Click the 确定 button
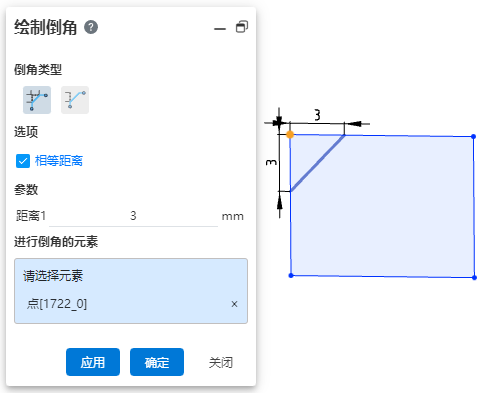 pyautogui.click(x=157, y=362)
